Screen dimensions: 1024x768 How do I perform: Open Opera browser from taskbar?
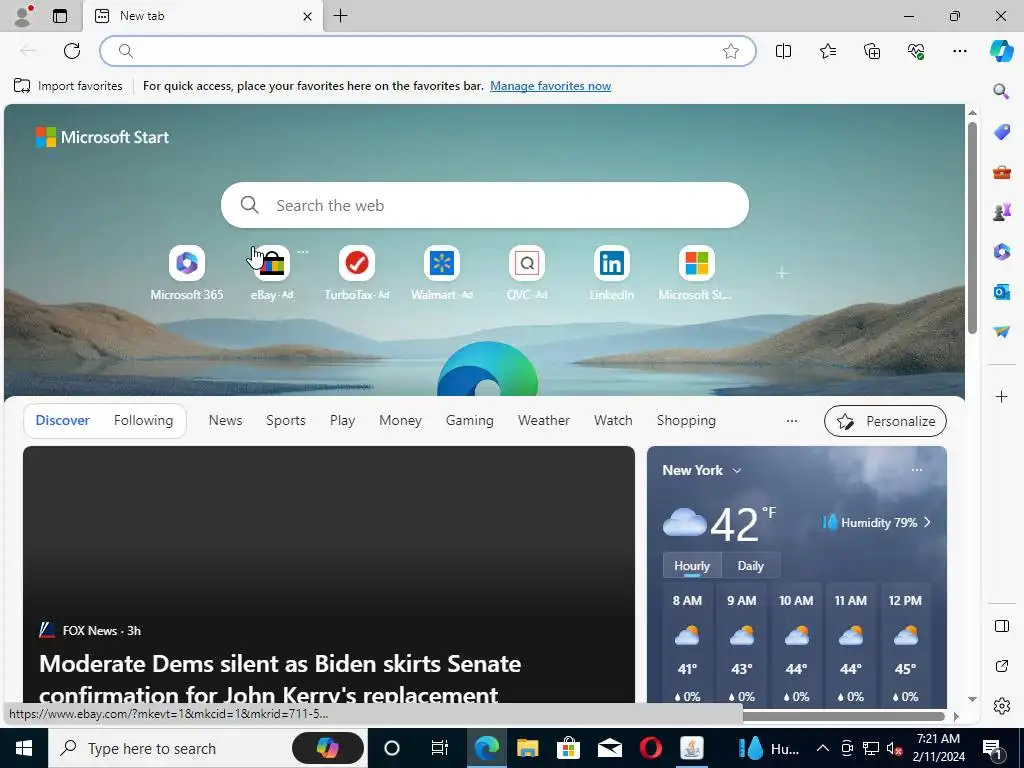pyautogui.click(x=650, y=748)
